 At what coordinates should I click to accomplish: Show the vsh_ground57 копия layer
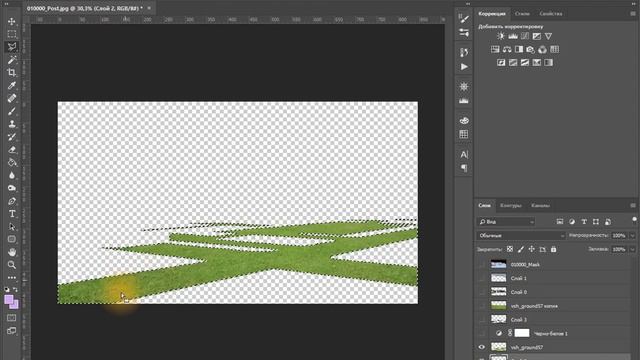click(482, 306)
